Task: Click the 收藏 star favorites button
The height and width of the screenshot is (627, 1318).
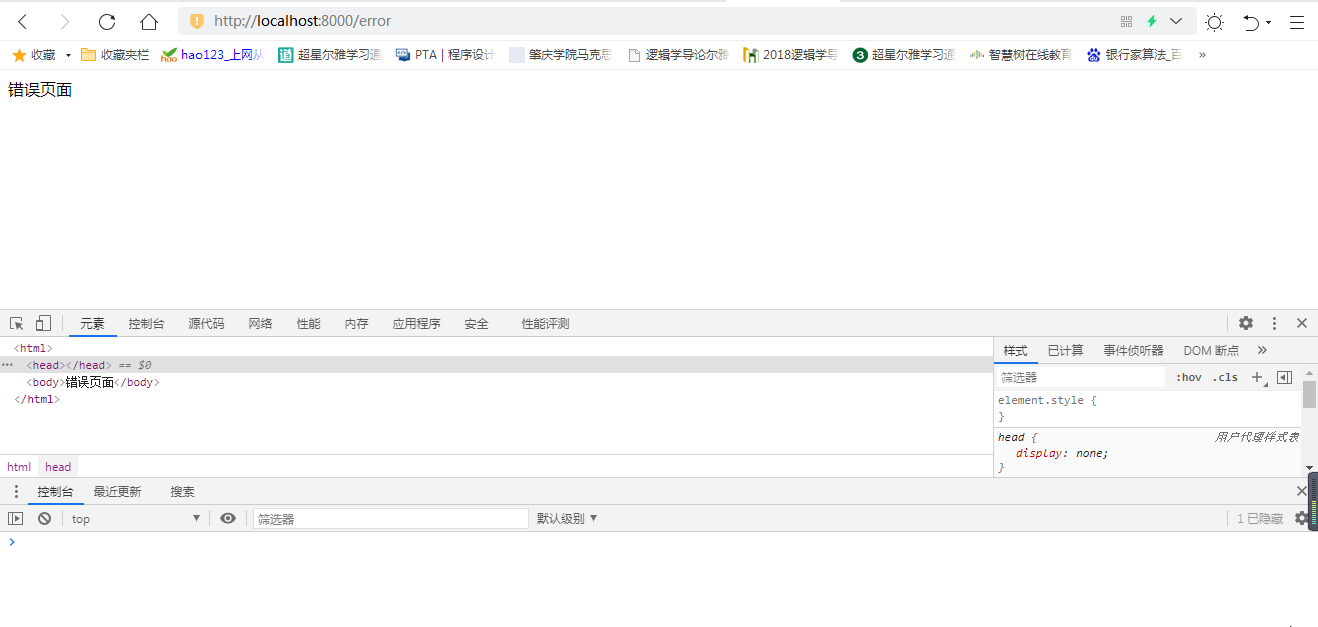Action: click(34, 55)
